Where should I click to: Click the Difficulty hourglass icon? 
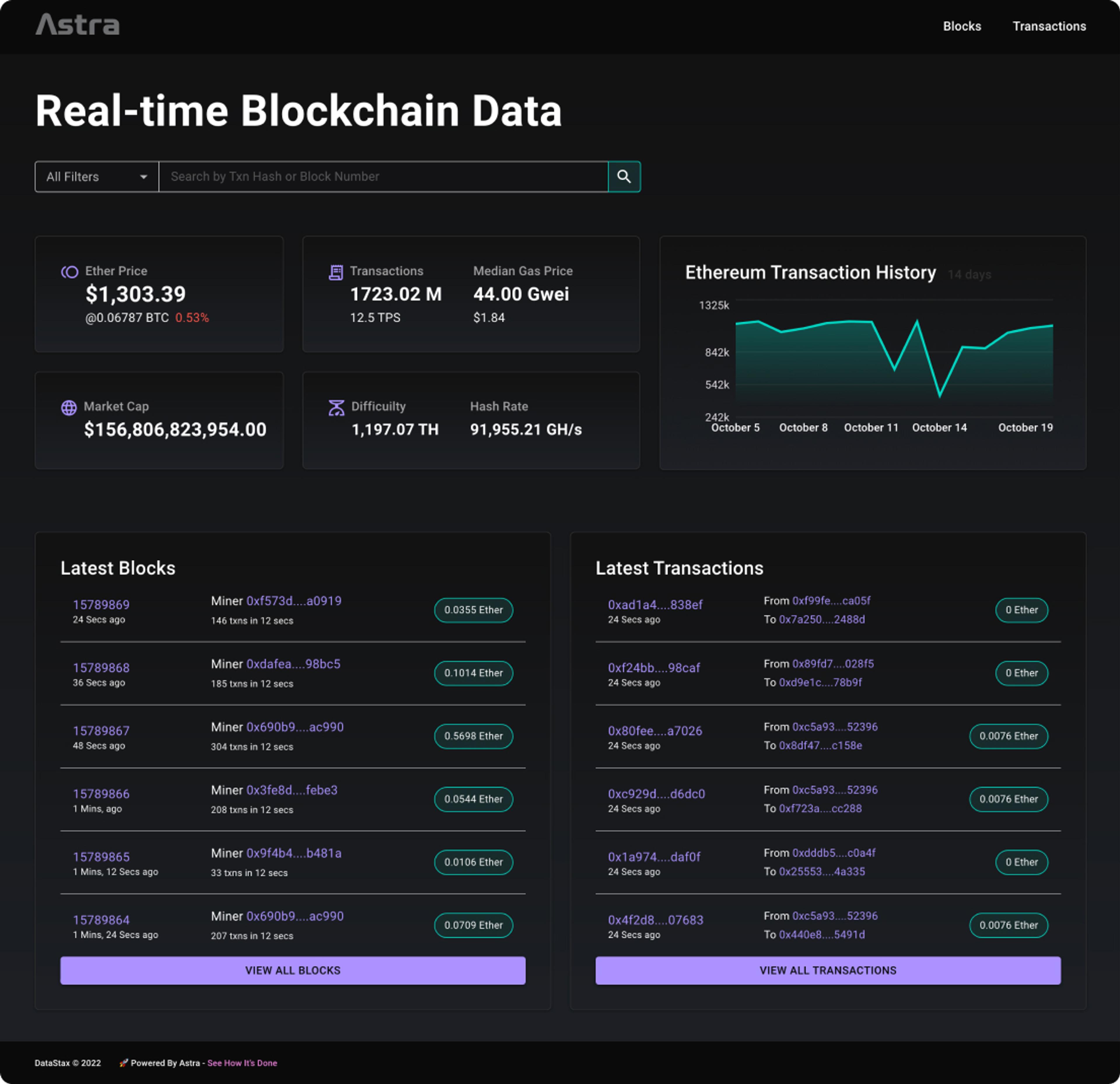click(337, 408)
